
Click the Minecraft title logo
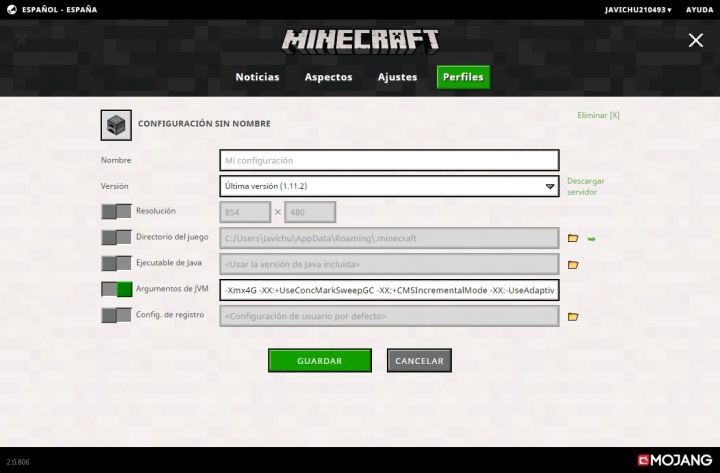[360, 42]
